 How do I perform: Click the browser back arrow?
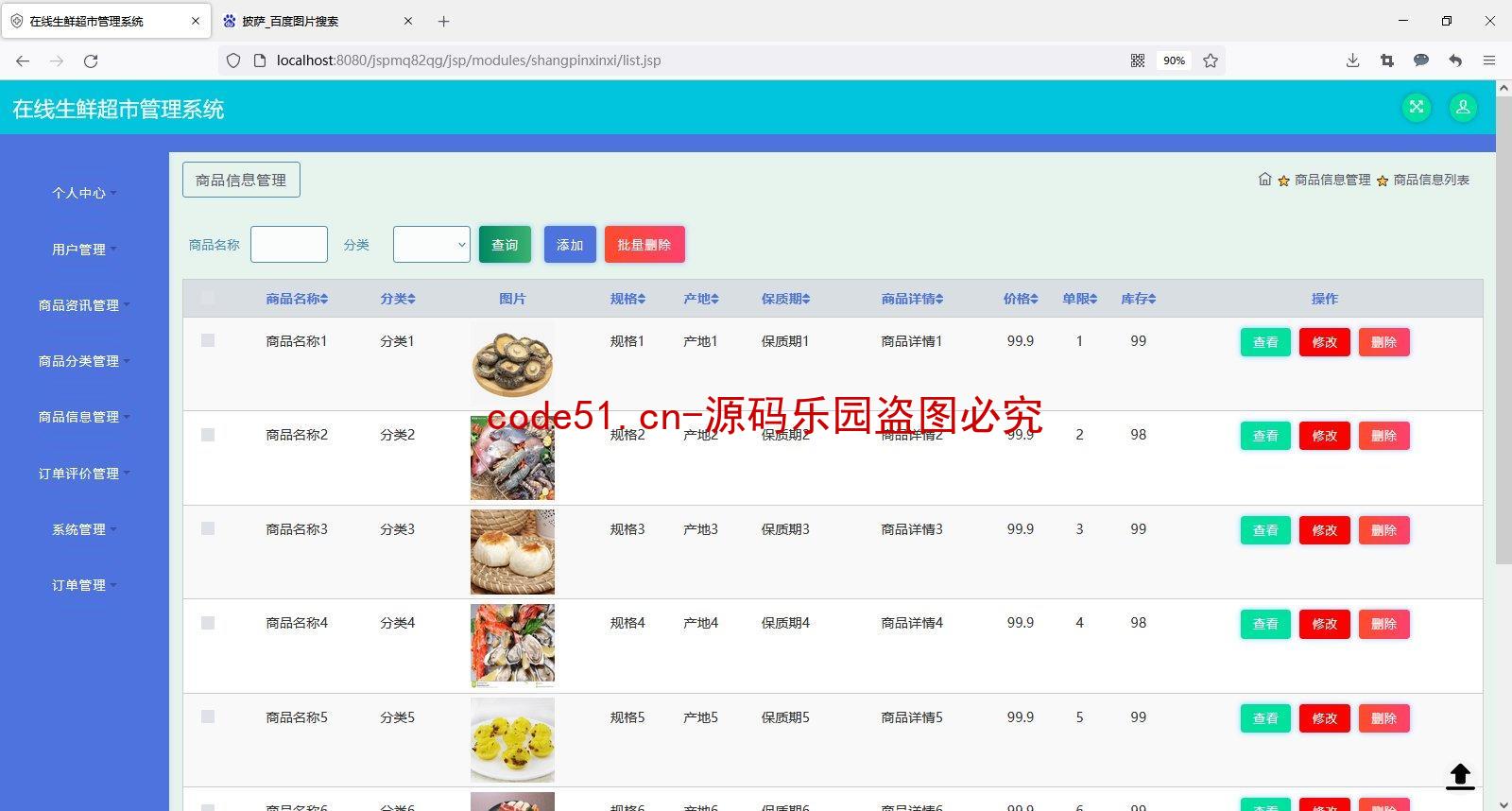point(23,60)
